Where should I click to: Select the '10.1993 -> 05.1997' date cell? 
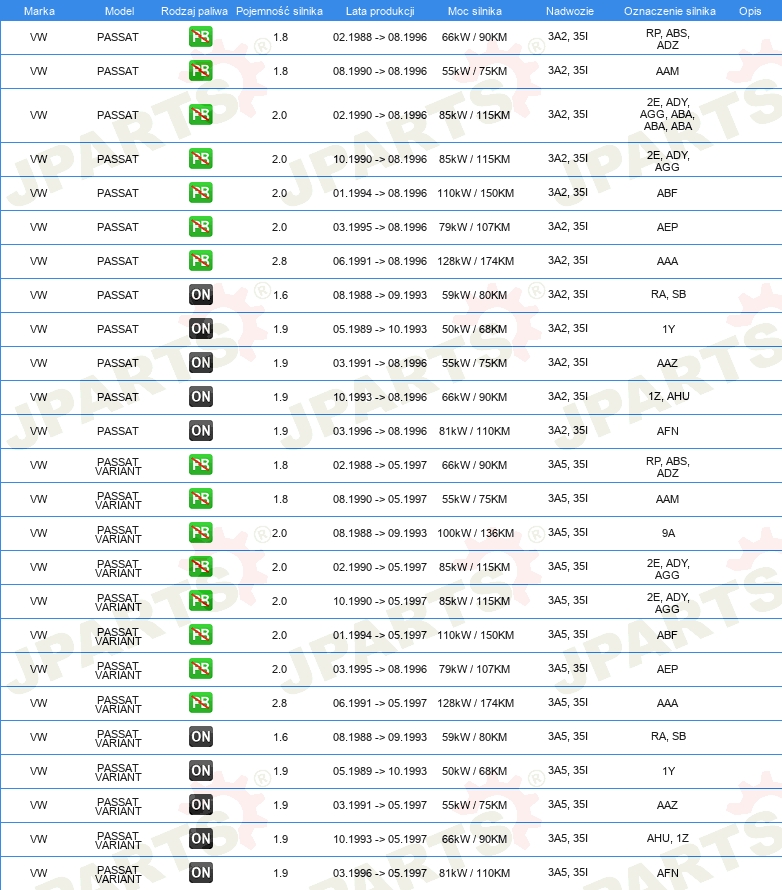(380, 839)
